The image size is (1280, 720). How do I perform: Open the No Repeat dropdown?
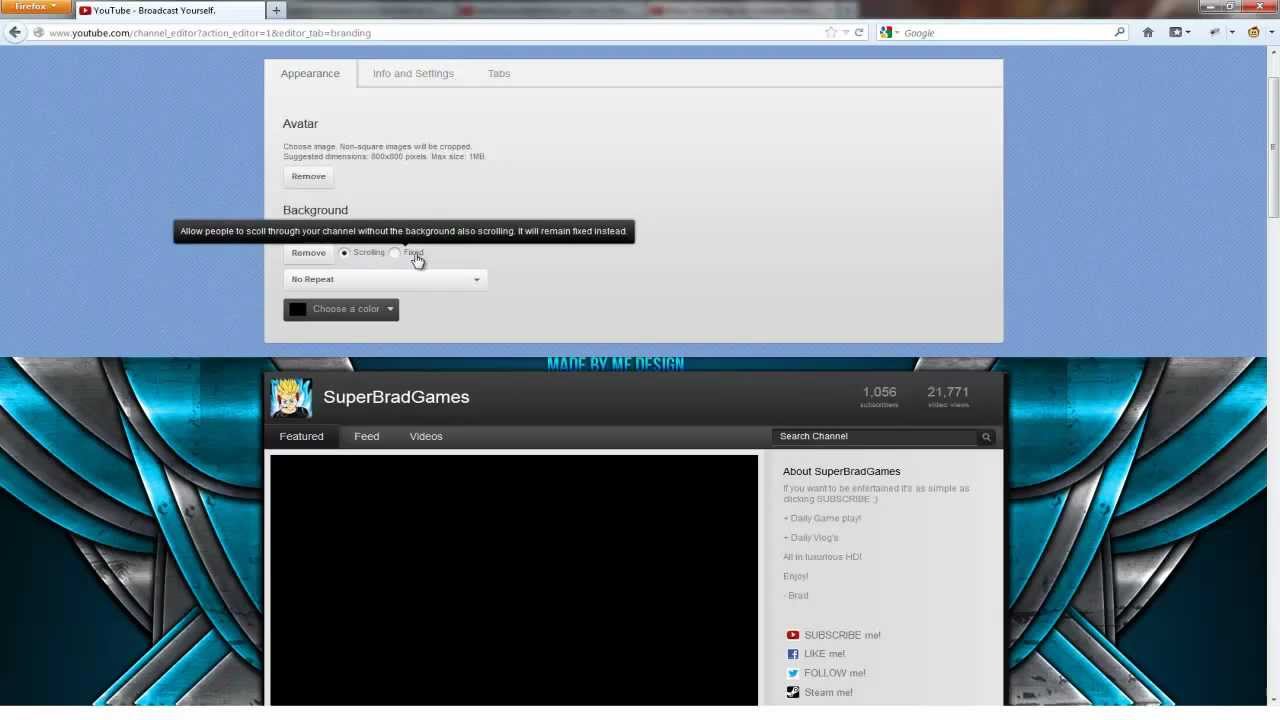(385, 279)
